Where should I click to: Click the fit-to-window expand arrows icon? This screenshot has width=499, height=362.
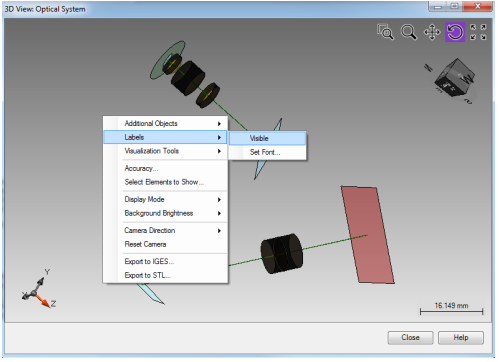[478, 32]
